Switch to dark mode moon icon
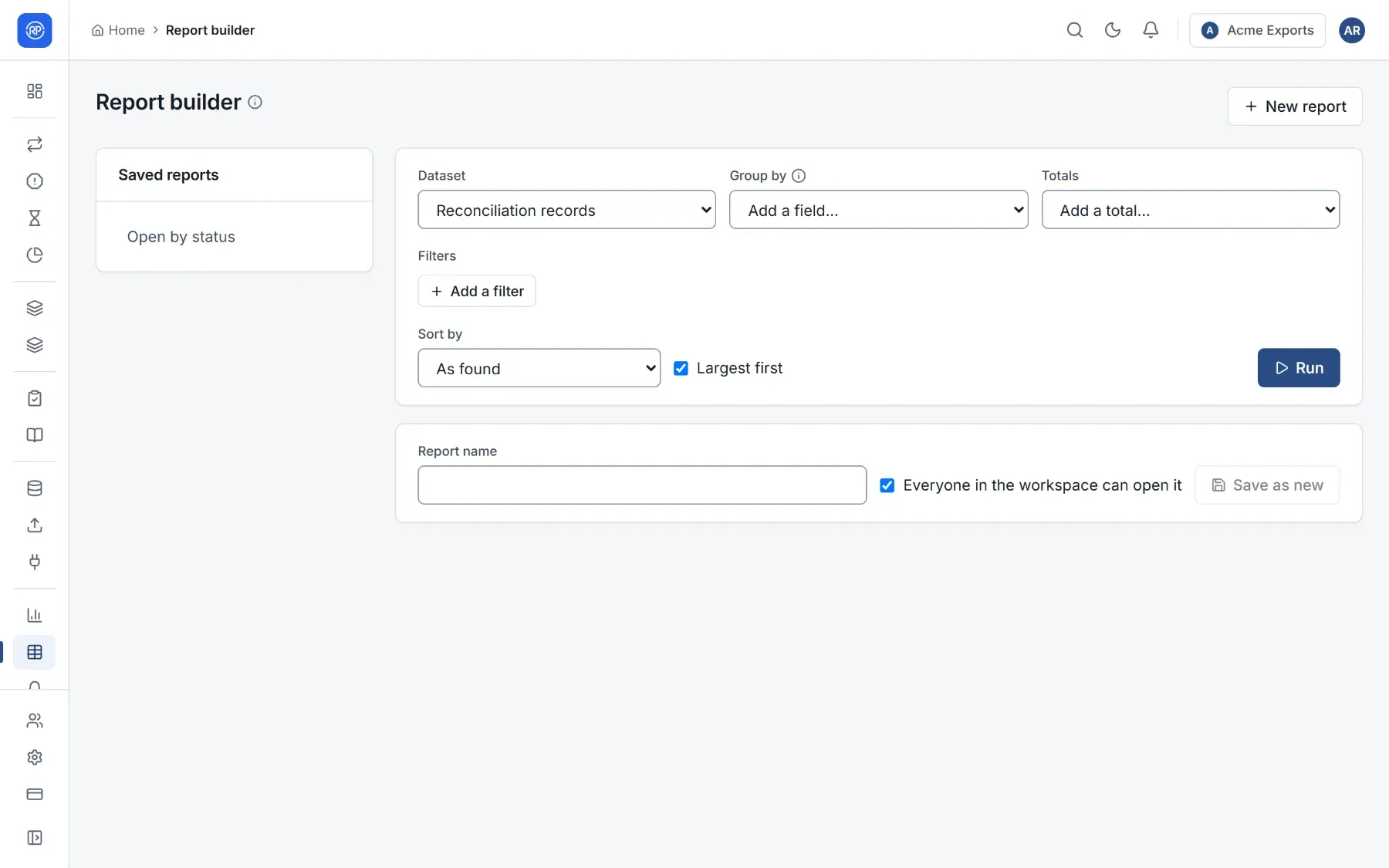 pos(1112,30)
